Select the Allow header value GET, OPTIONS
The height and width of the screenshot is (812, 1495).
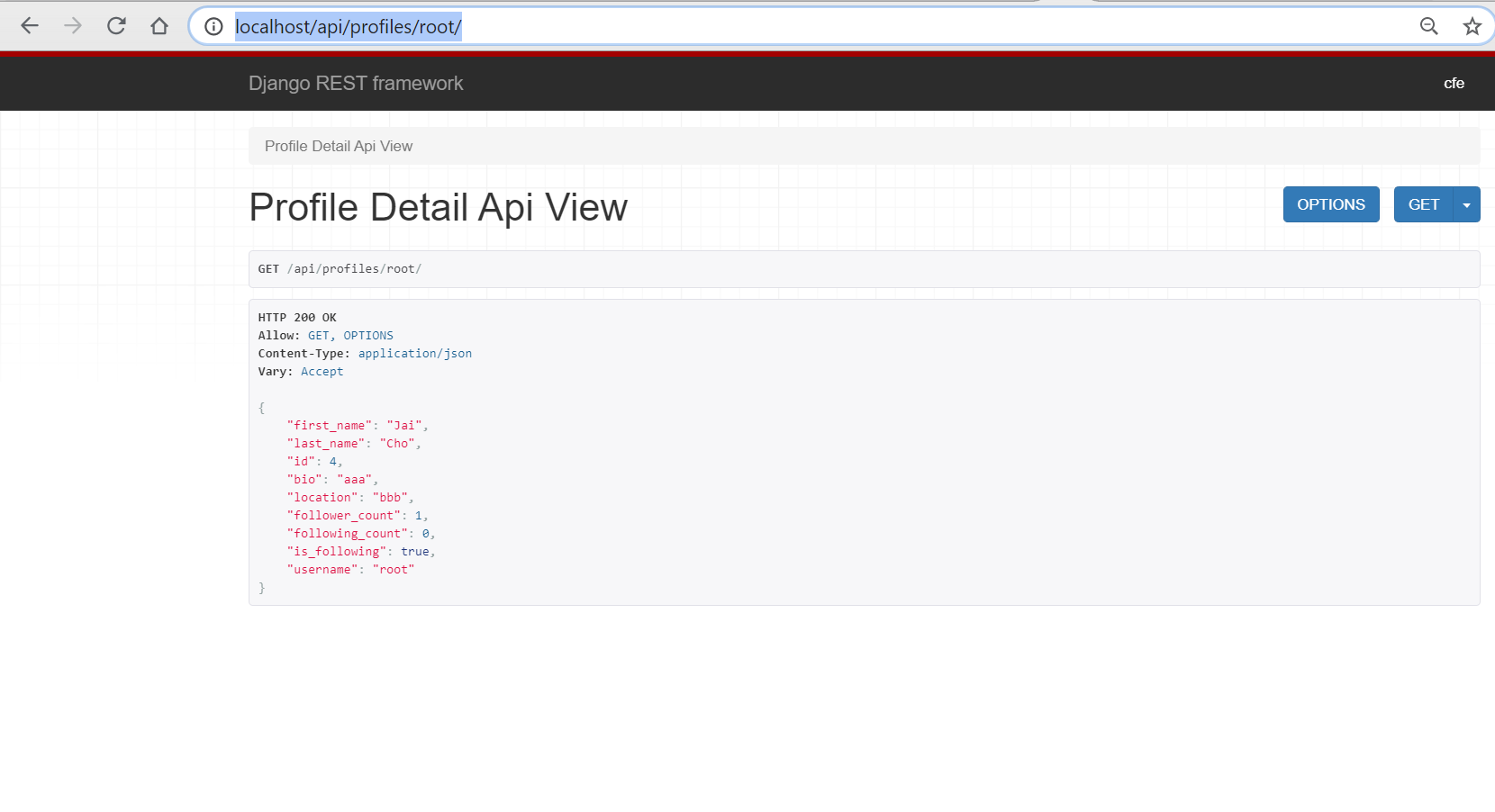[350, 336]
